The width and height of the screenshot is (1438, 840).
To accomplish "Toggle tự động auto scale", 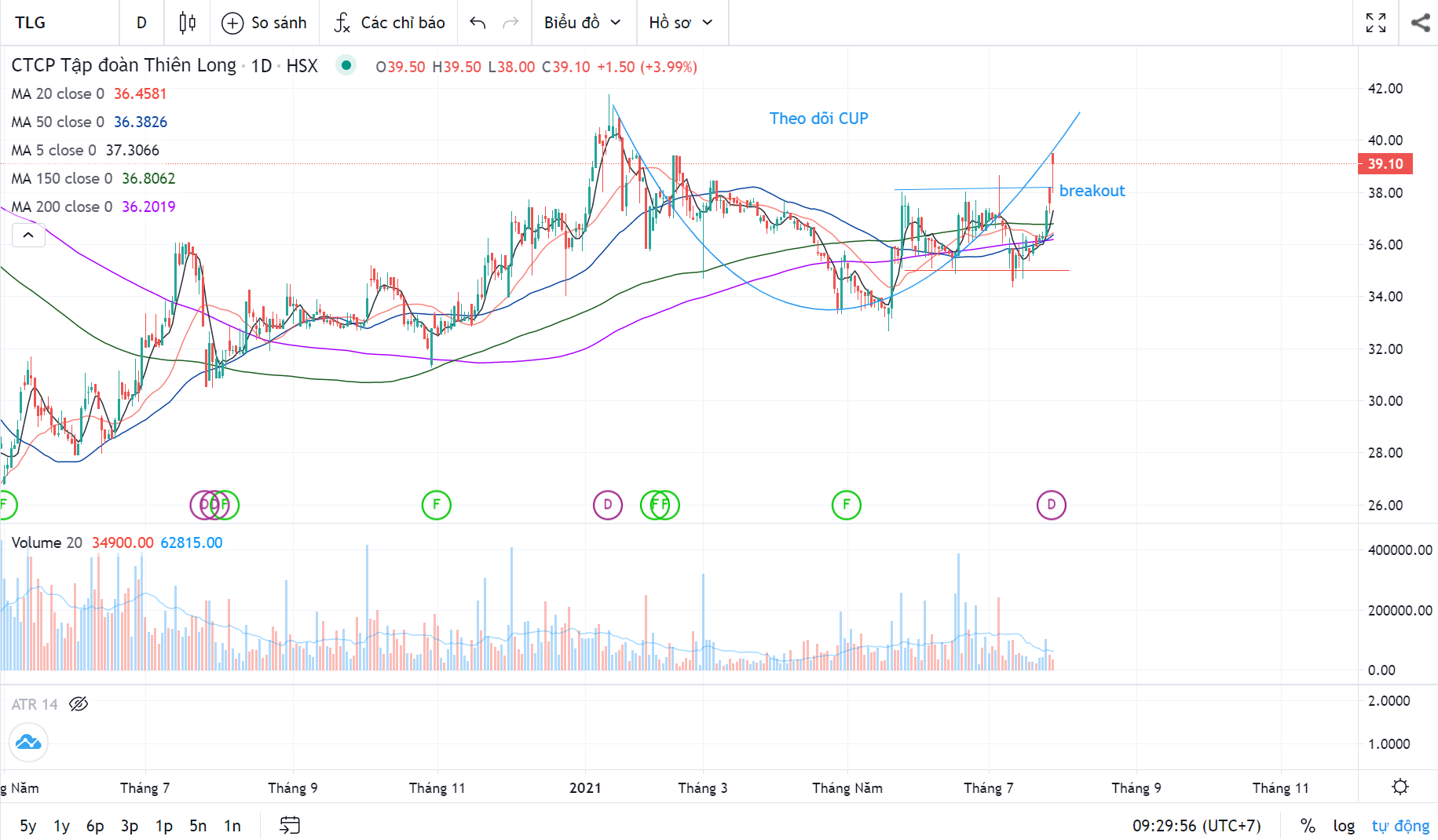I will pos(1400,826).
